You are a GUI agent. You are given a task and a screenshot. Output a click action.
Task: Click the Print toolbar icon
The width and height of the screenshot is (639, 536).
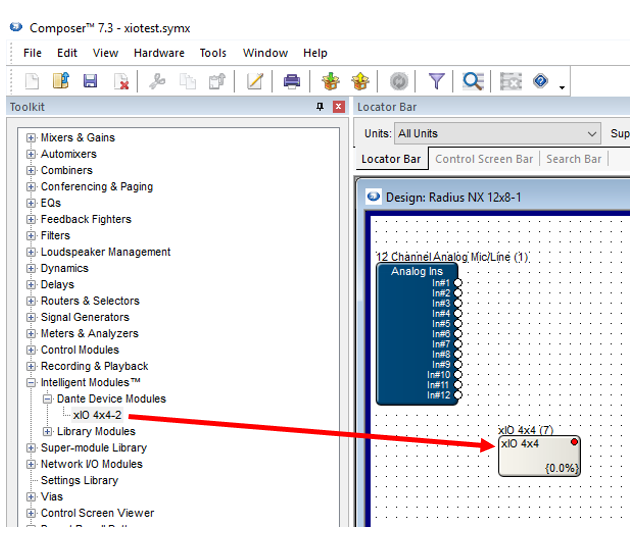tap(292, 81)
